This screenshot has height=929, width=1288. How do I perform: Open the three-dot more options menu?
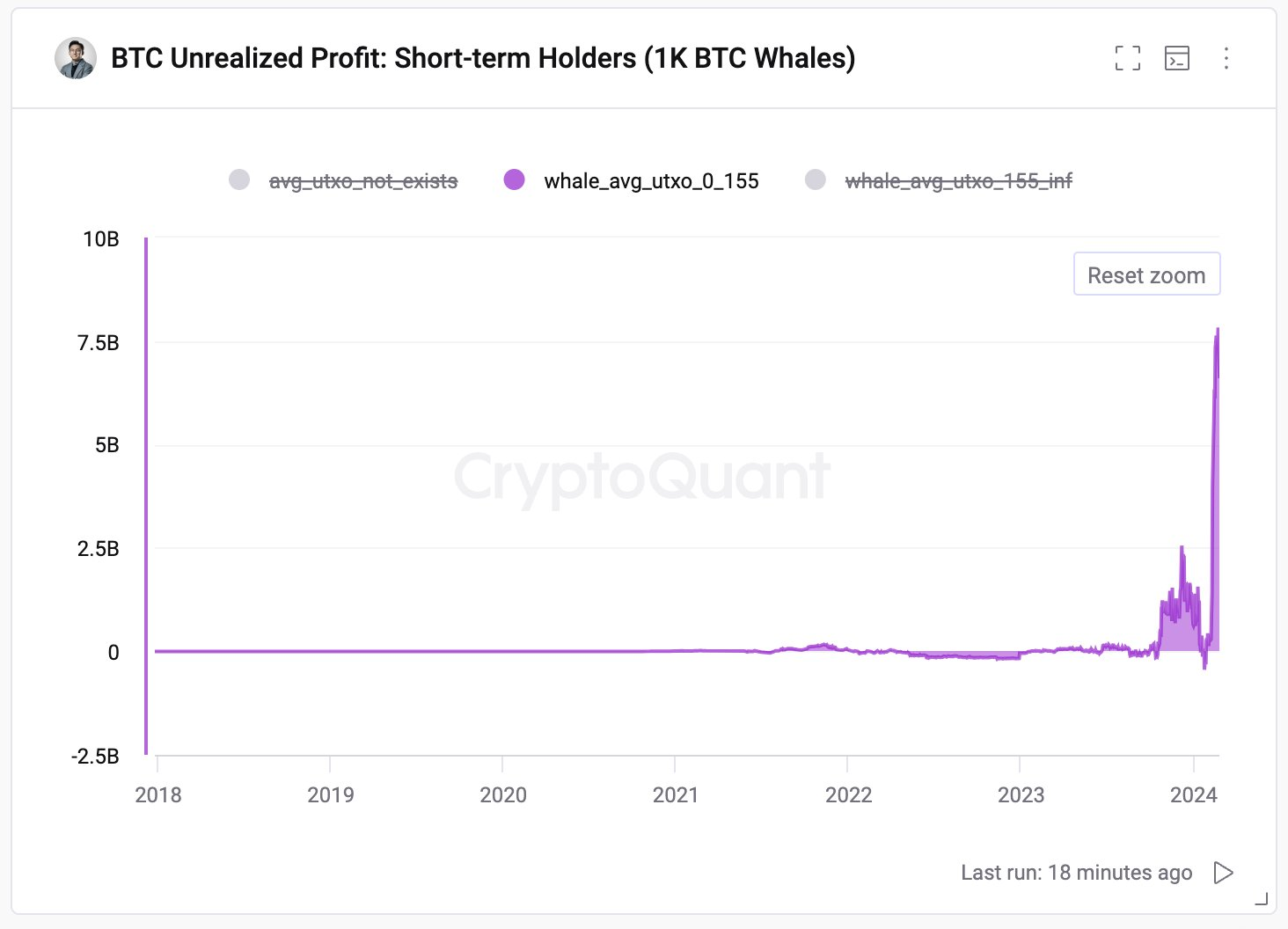coord(1226,58)
